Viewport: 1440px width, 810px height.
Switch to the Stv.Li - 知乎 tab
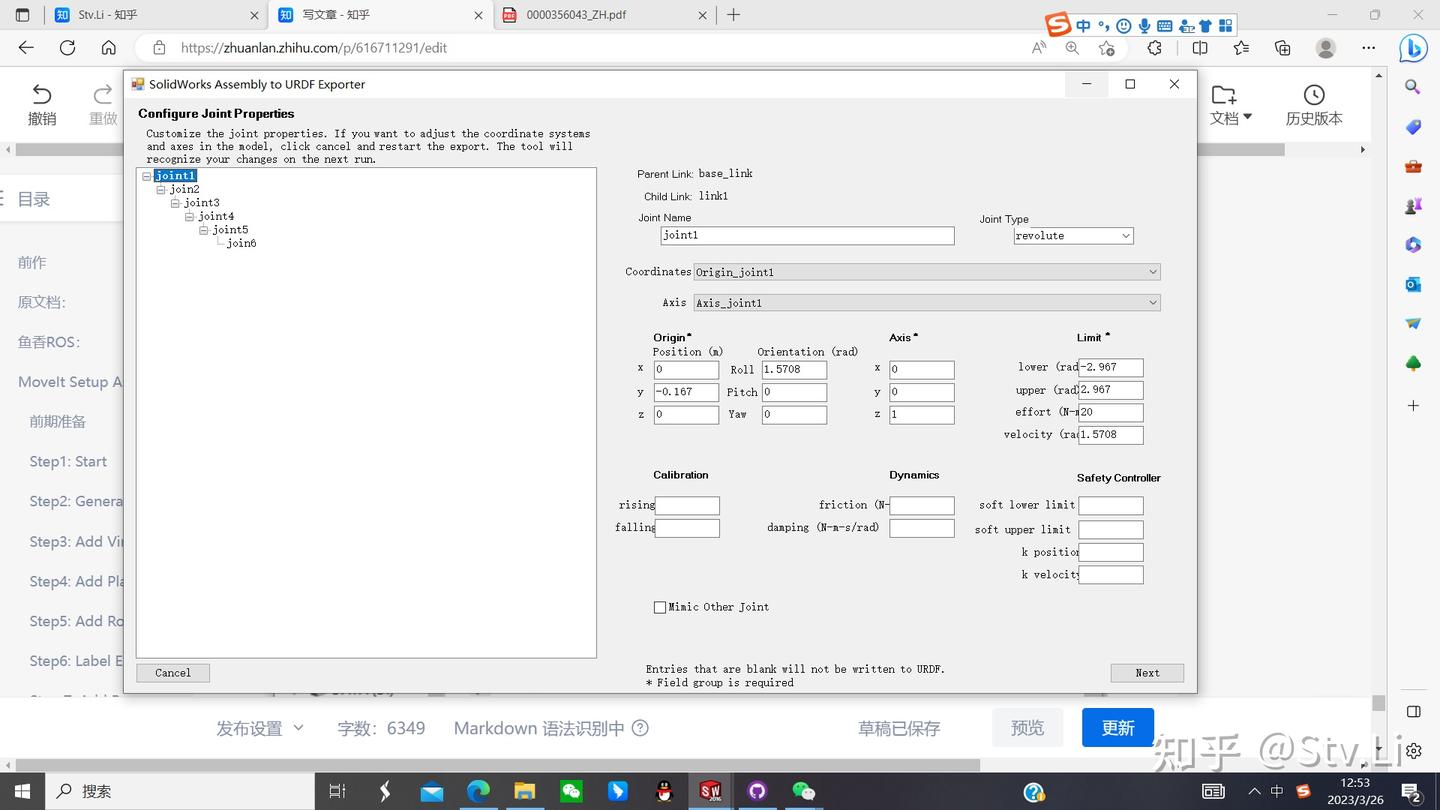click(x=155, y=15)
